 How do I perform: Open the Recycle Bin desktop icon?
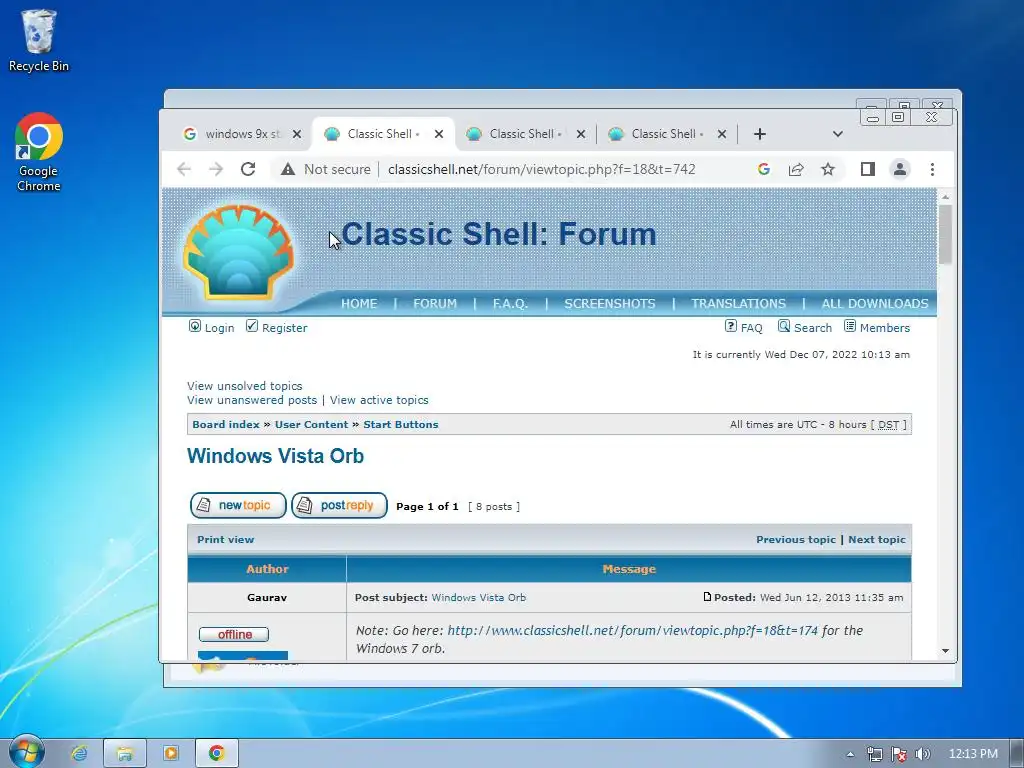39,40
